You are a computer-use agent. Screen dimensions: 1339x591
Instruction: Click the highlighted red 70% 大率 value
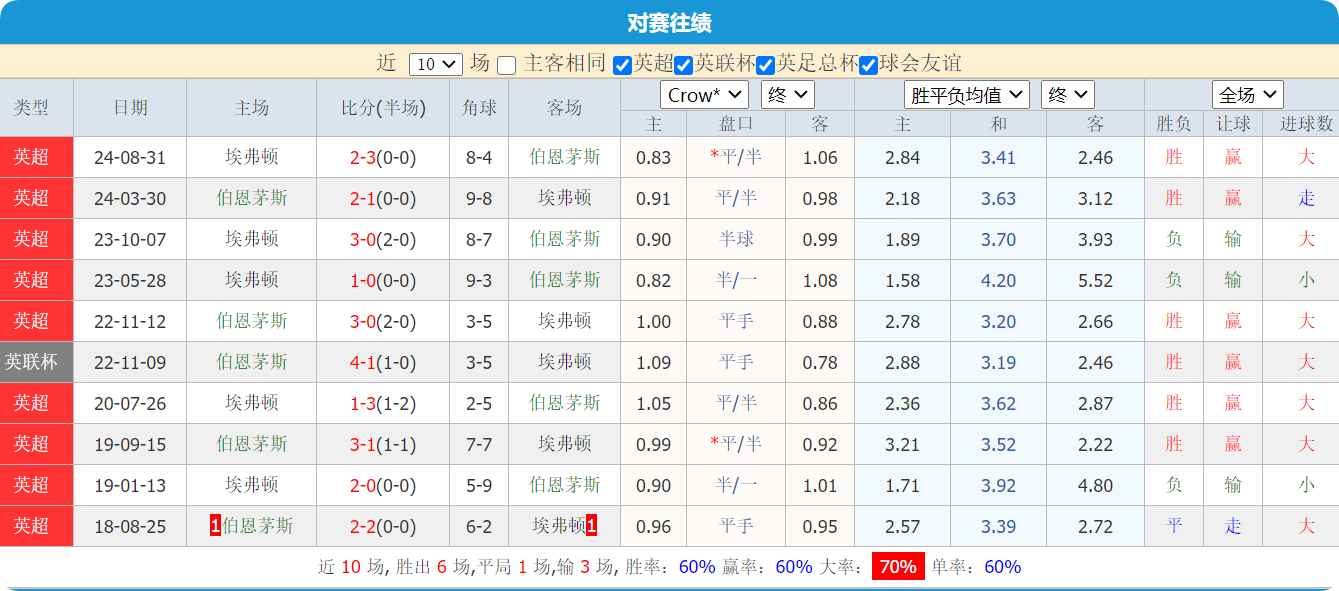(894, 566)
